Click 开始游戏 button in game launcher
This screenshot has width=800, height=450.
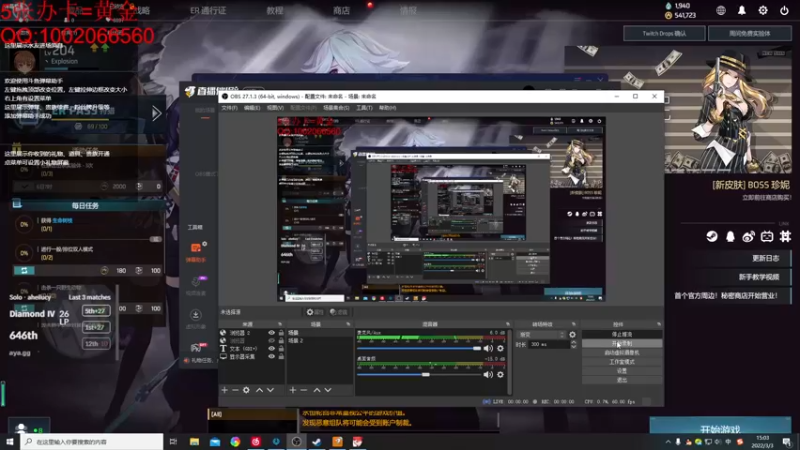pos(720,427)
